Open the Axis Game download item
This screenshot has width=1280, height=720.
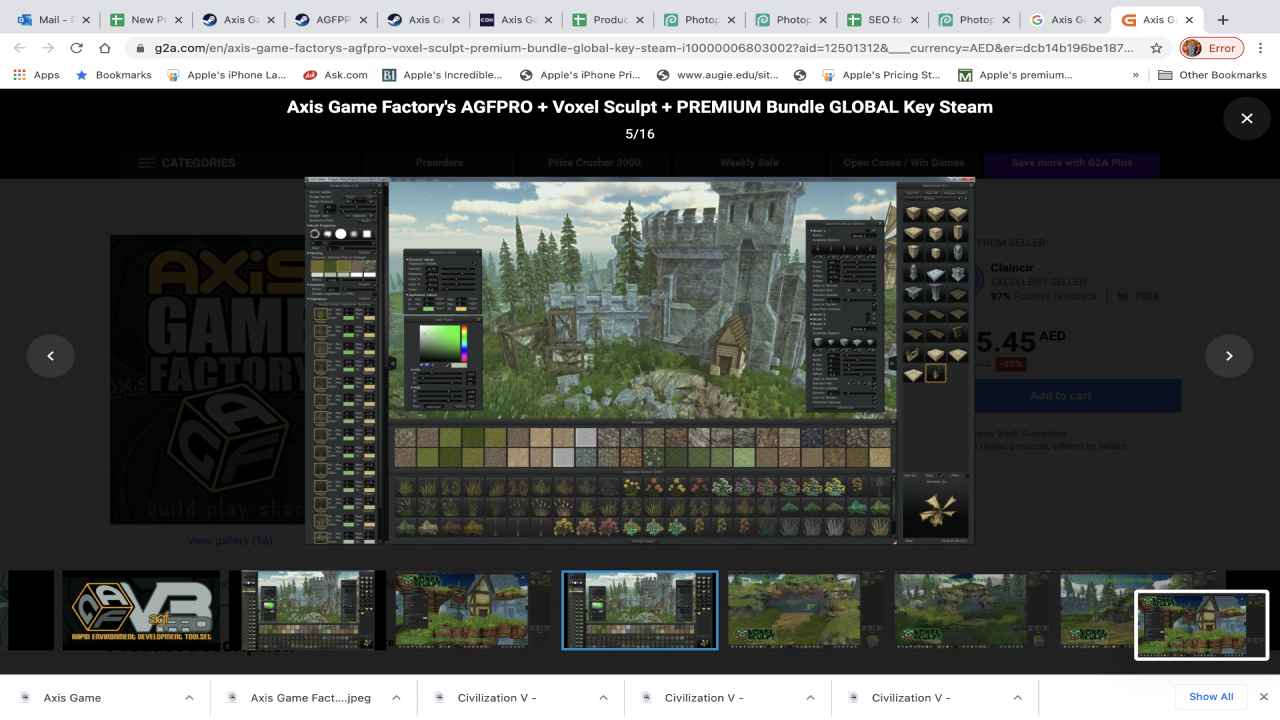[72, 697]
